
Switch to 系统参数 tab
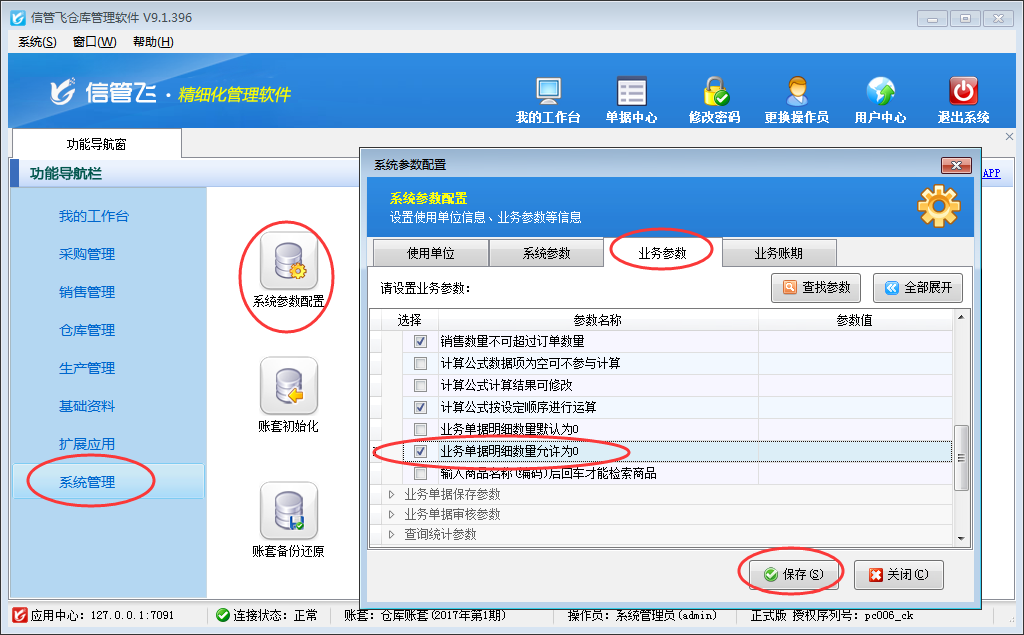(x=546, y=253)
